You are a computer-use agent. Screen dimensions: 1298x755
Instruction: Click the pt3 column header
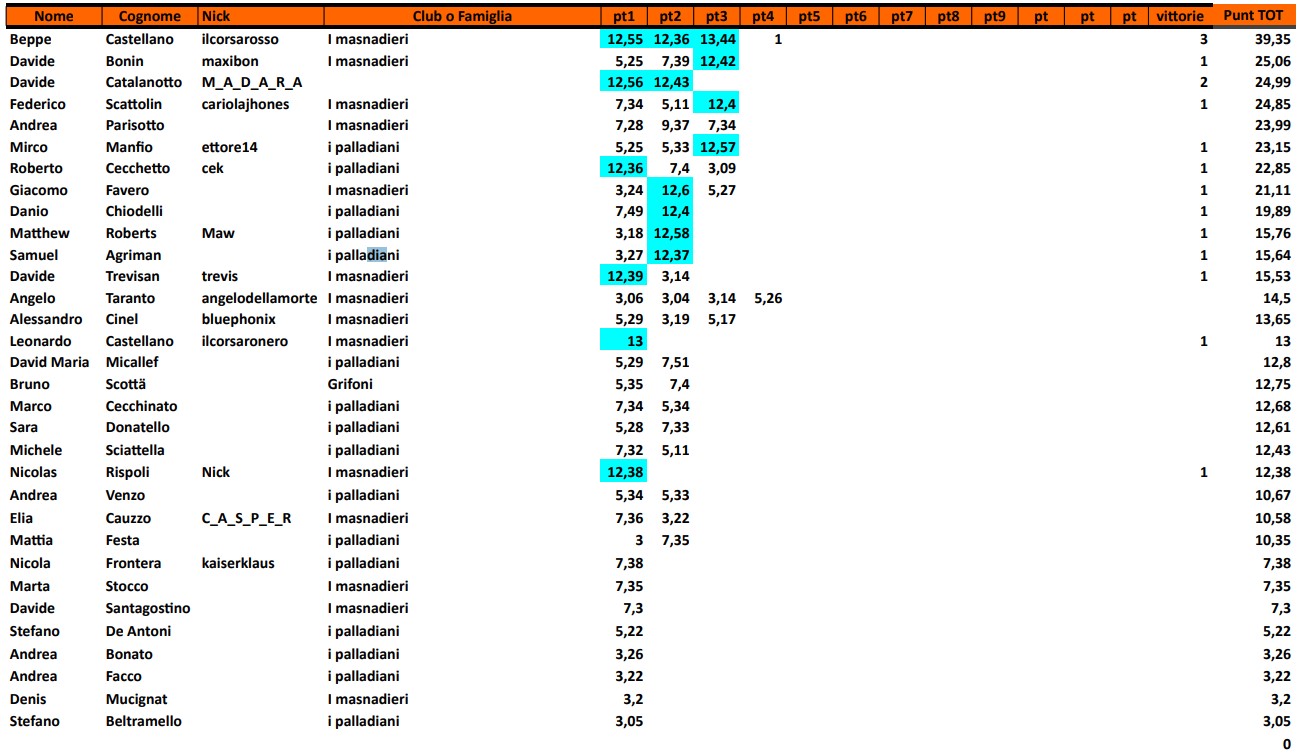[x=716, y=16]
